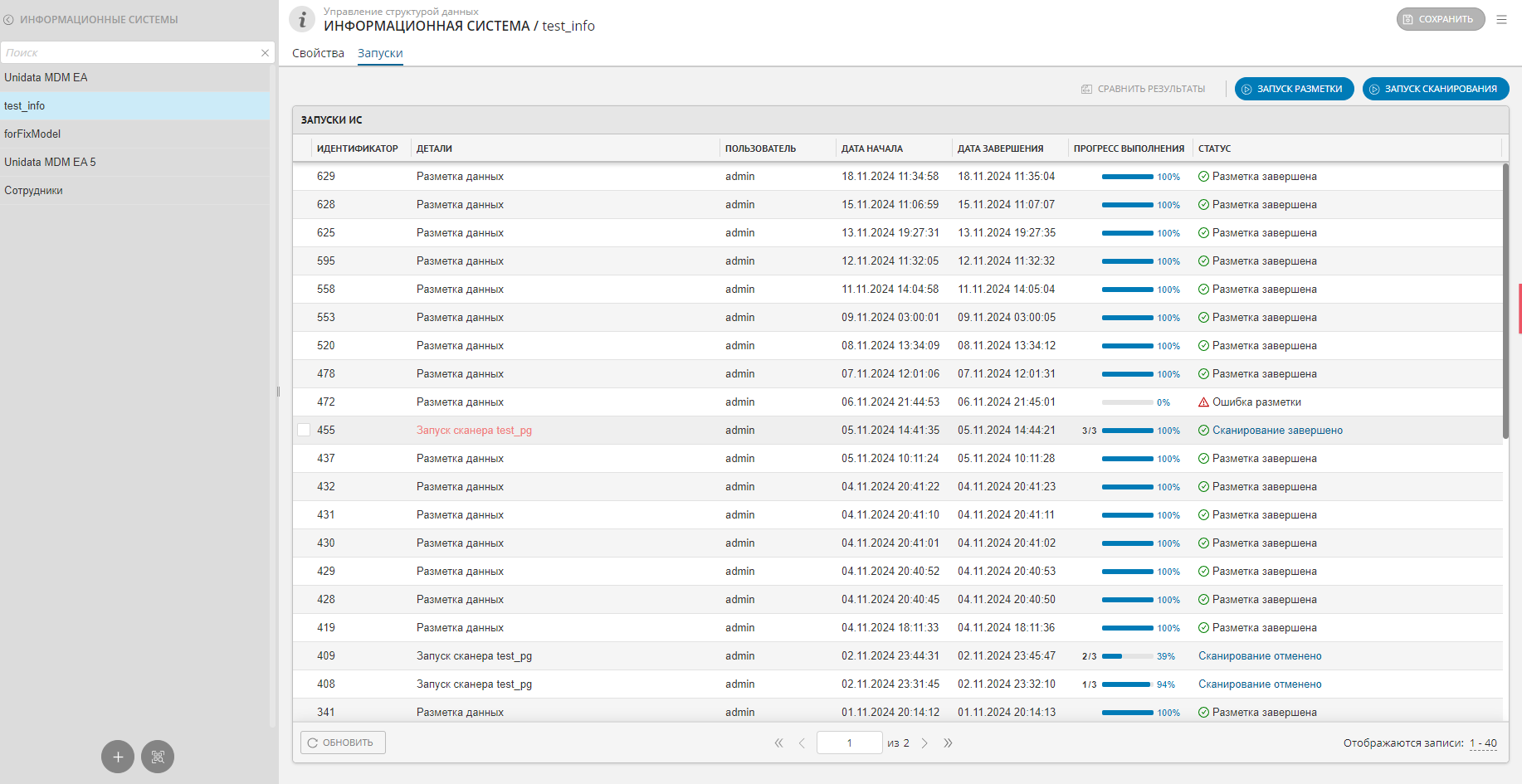Switch to the Свойства tab

click(318, 53)
